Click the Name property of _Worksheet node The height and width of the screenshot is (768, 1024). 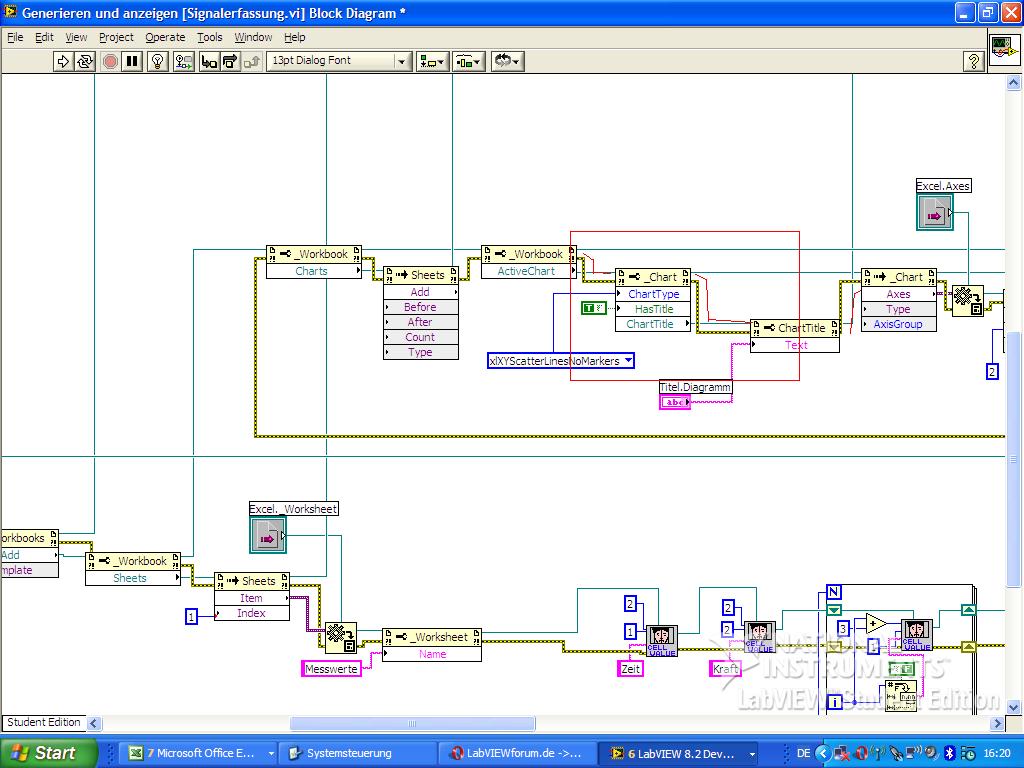(432, 654)
